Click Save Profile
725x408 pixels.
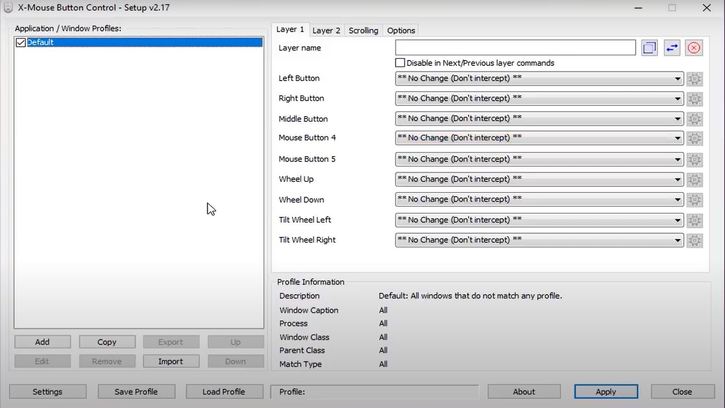point(136,392)
